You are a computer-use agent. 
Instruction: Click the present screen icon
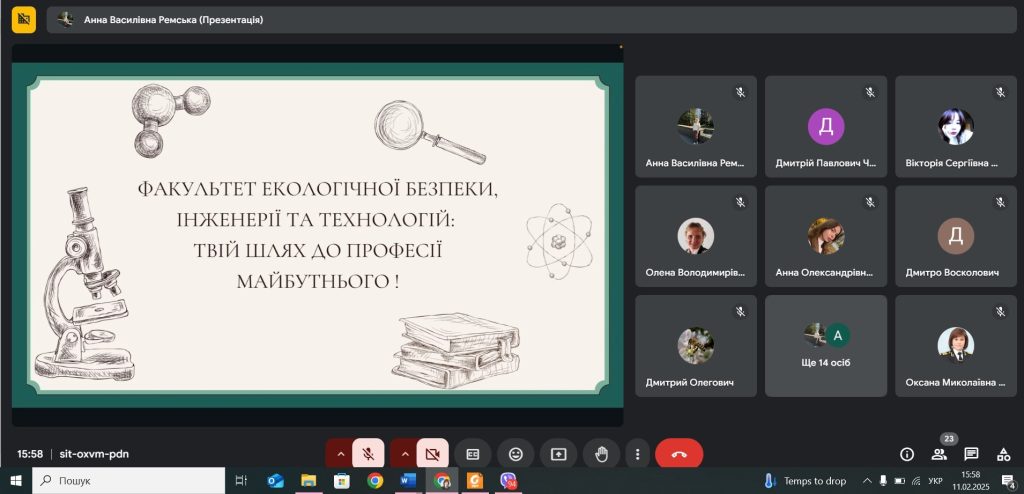[x=558, y=454]
